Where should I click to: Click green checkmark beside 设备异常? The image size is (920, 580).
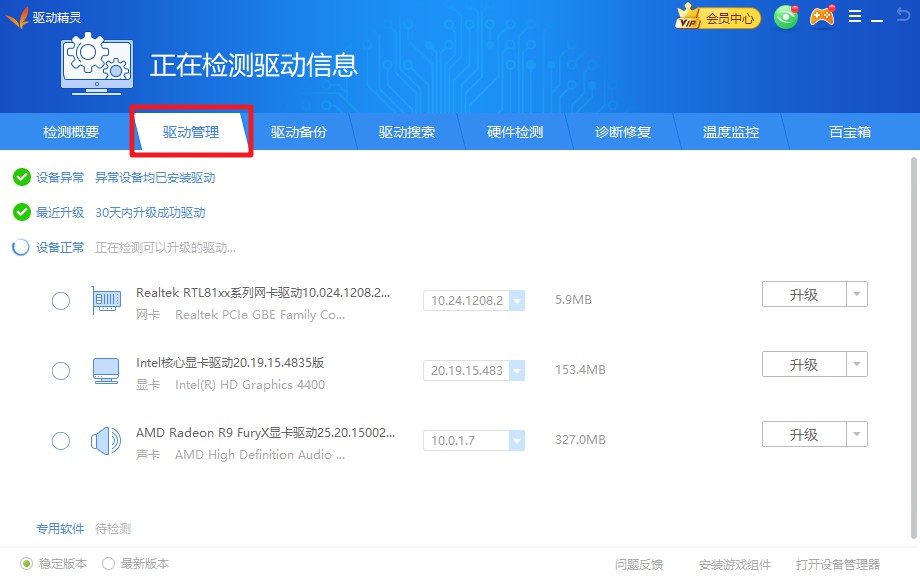(x=22, y=177)
